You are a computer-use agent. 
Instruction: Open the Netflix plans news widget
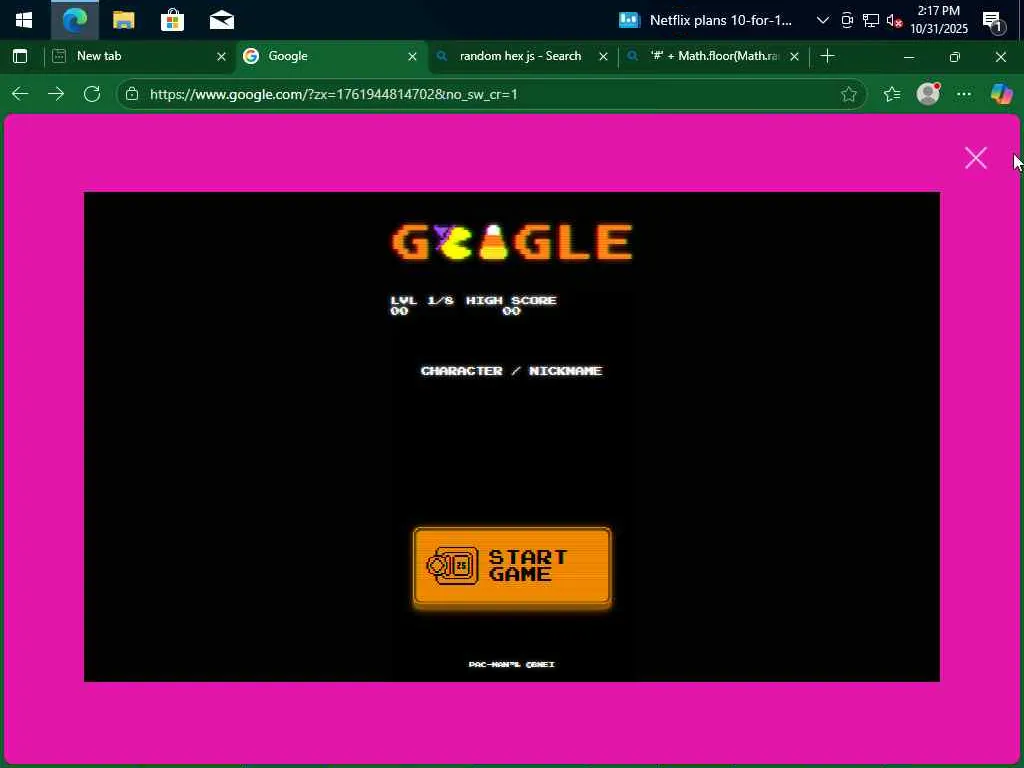tap(706, 20)
